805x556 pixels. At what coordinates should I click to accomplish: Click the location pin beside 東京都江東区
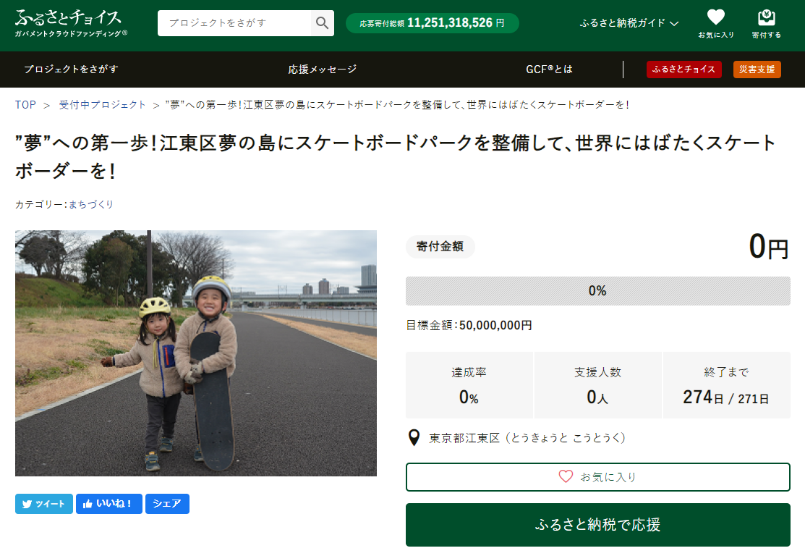414,438
